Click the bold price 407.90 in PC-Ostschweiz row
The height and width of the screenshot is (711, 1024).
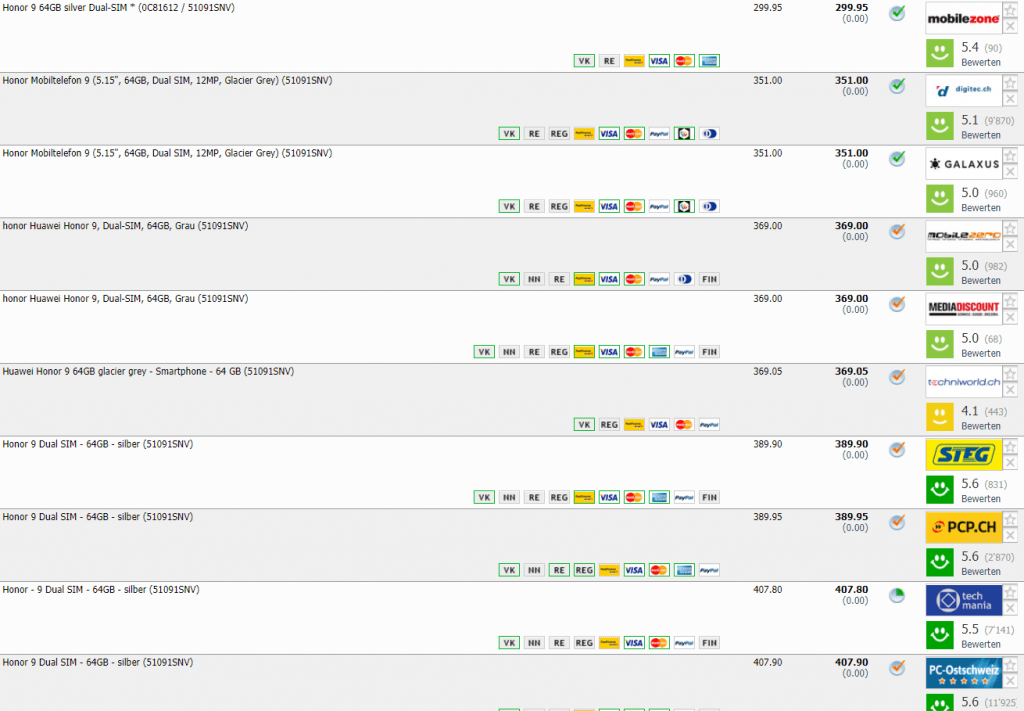click(852, 662)
